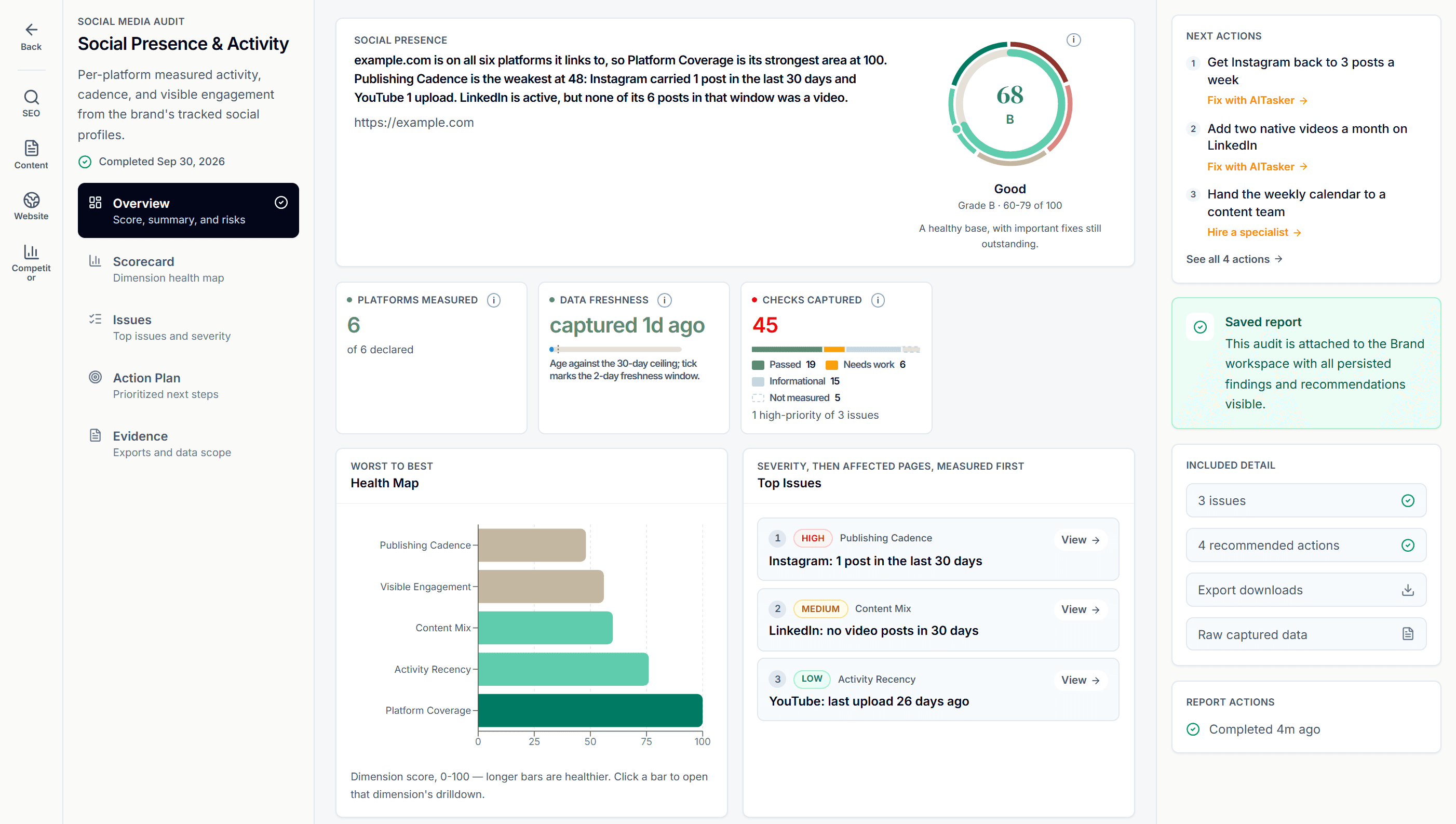Viewport: 1456px width, 824px height.
Task: Click See all 4 actions
Action: [x=1233, y=259]
